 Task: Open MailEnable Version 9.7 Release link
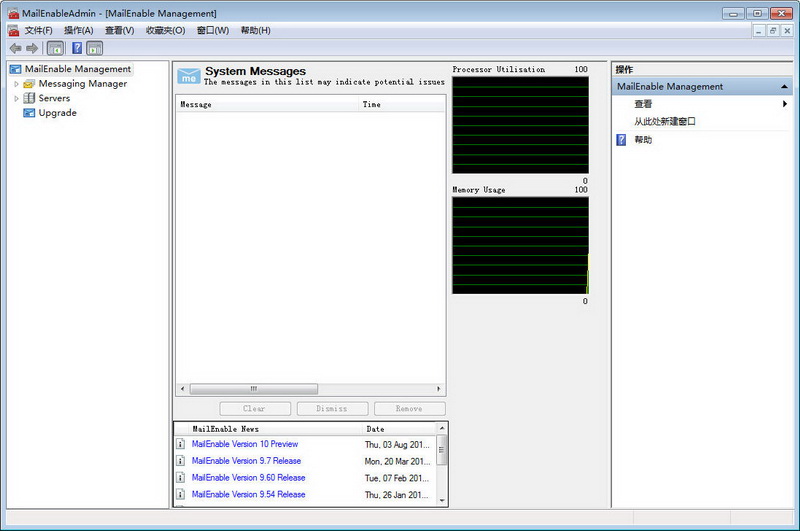246,461
